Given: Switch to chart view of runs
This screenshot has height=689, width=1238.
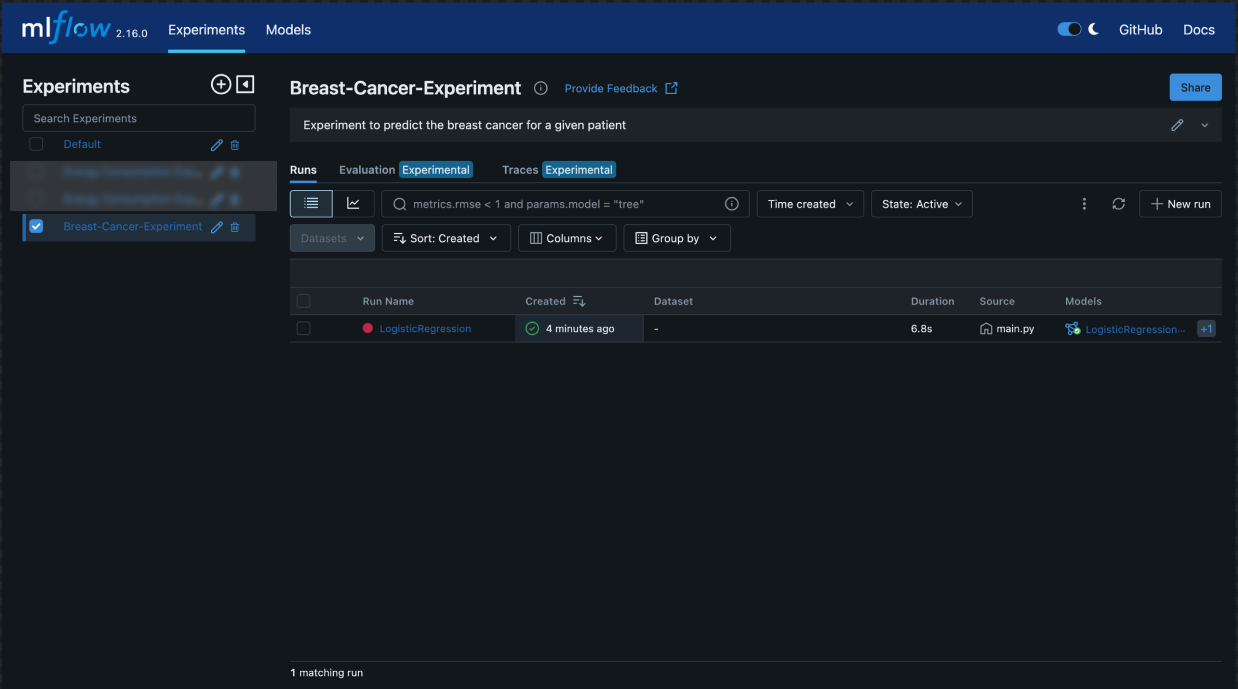Looking at the screenshot, I should click(353, 204).
